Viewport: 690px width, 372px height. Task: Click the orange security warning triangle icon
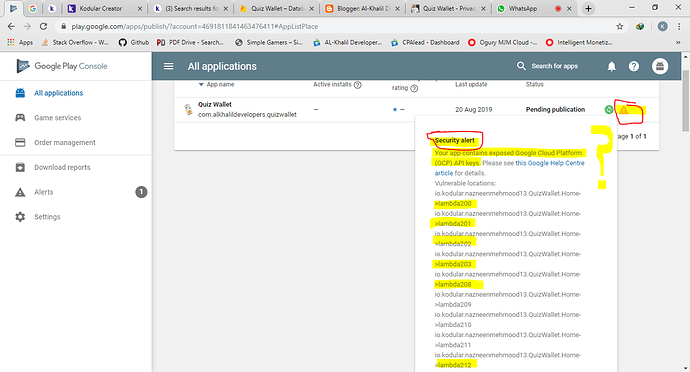point(624,110)
